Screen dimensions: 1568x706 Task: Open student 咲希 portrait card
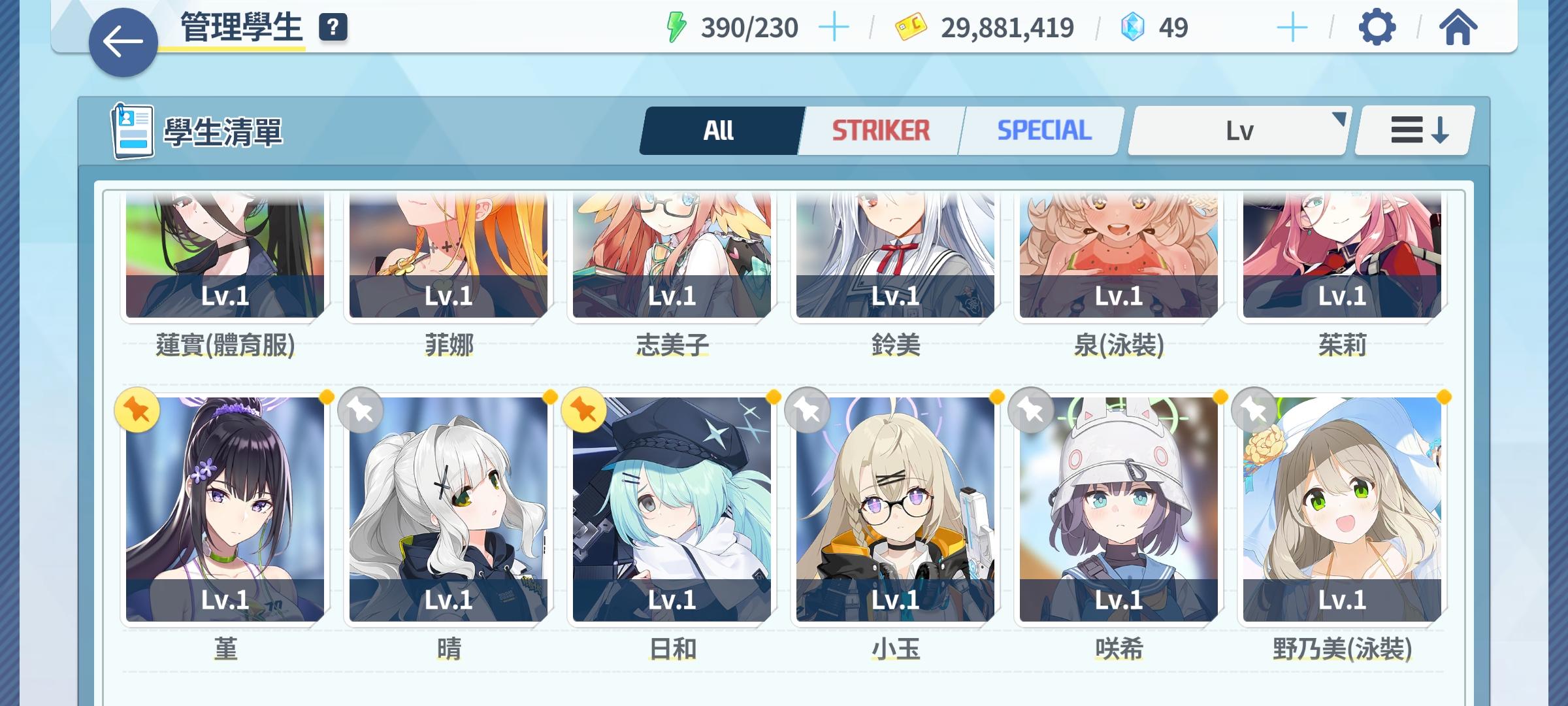pyautogui.click(x=1119, y=509)
